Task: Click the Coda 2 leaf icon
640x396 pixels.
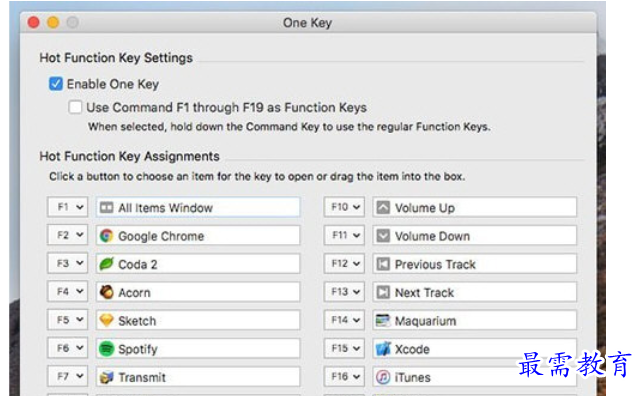Action: [107, 264]
